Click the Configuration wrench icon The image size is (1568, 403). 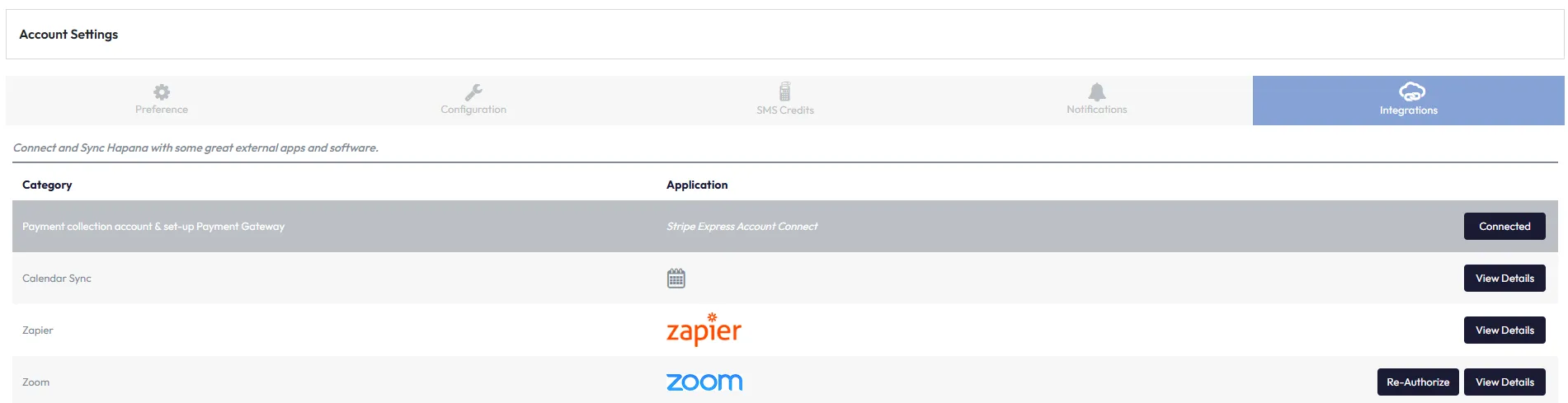[x=473, y=91]
